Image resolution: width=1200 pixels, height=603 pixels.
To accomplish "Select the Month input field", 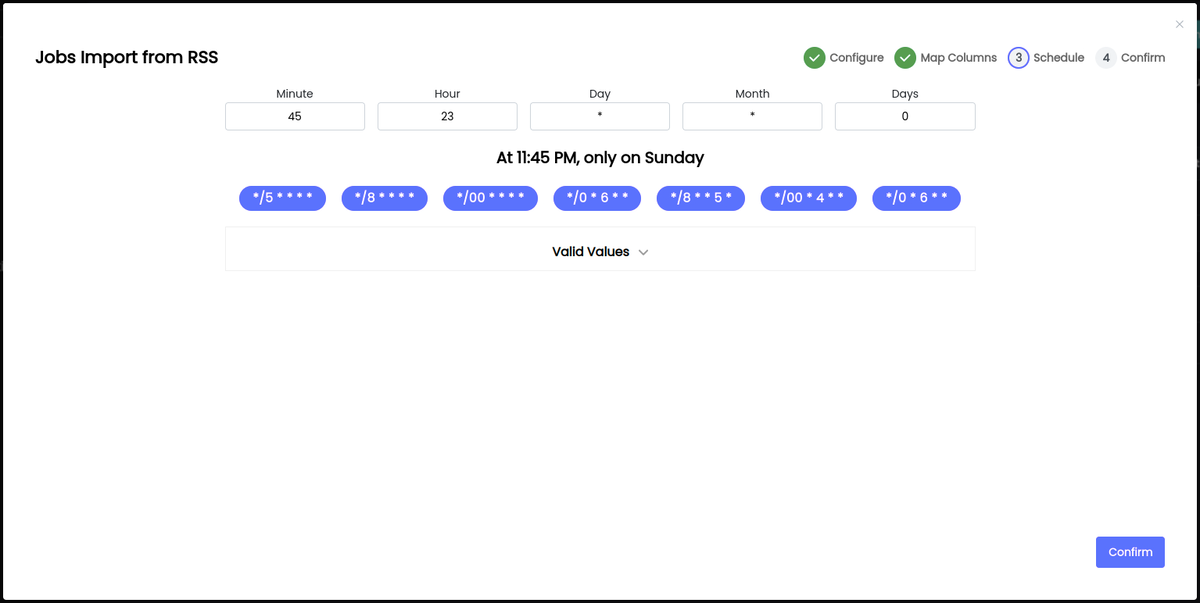I will (752, 116).
